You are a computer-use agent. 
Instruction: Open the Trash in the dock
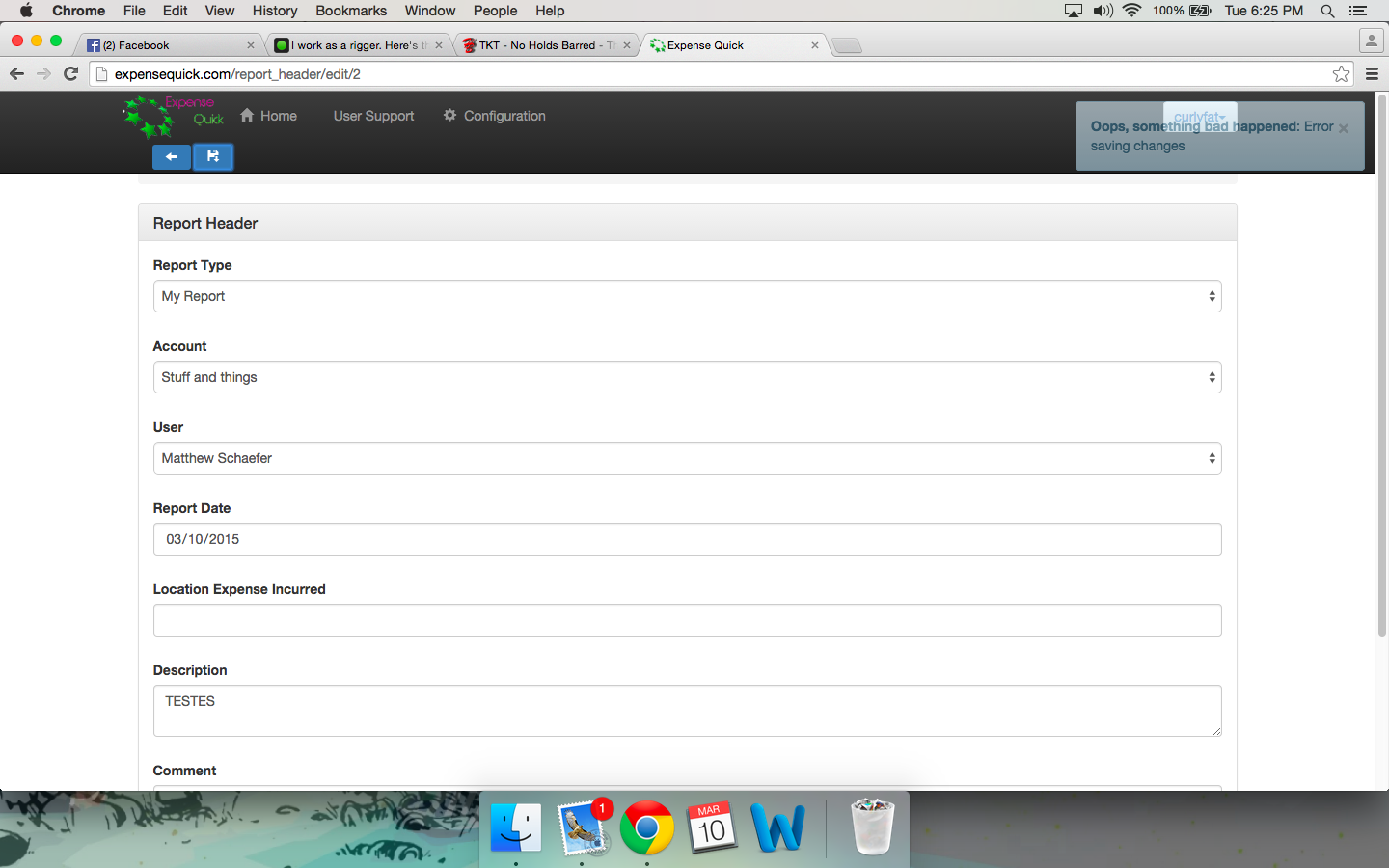pyautogui.click(x=872, y=827)
